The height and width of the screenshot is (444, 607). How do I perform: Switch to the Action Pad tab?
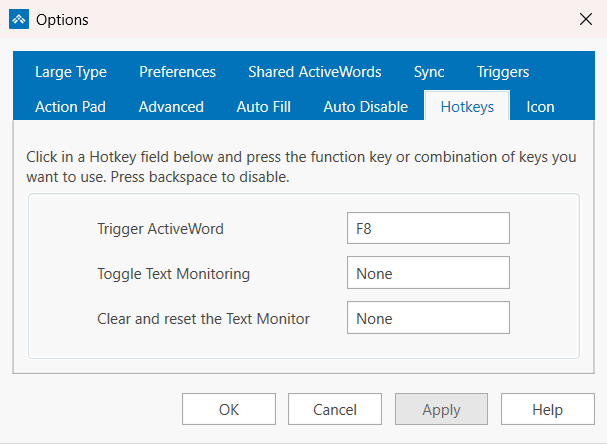(x=70, y=107)
